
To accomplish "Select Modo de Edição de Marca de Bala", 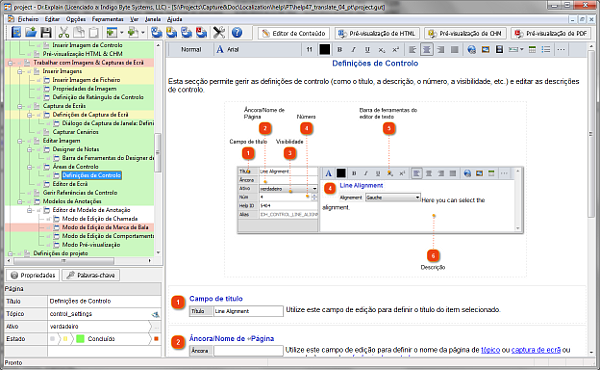I will pos(105,227).
